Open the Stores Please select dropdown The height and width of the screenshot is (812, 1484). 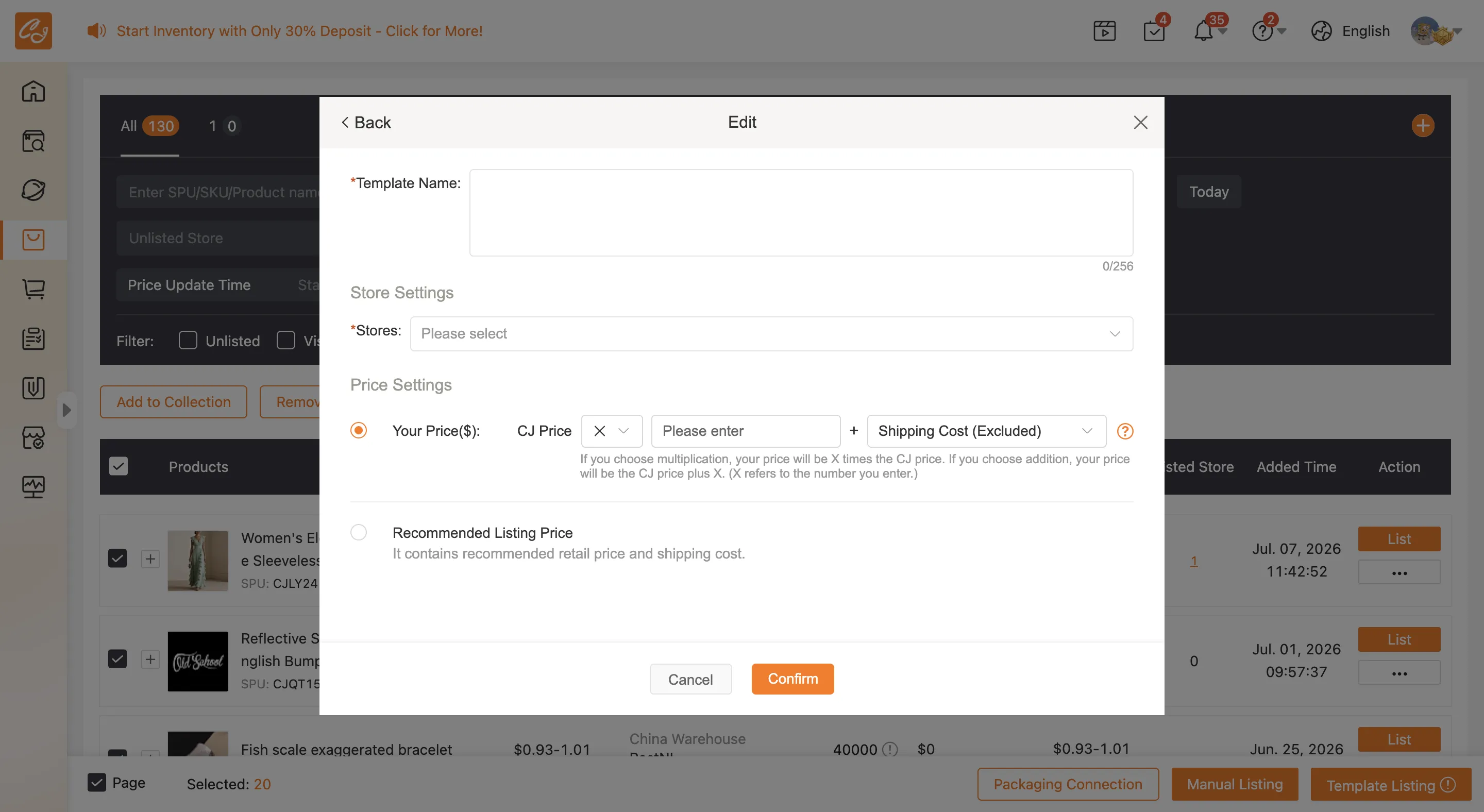(x=771, y=333)
